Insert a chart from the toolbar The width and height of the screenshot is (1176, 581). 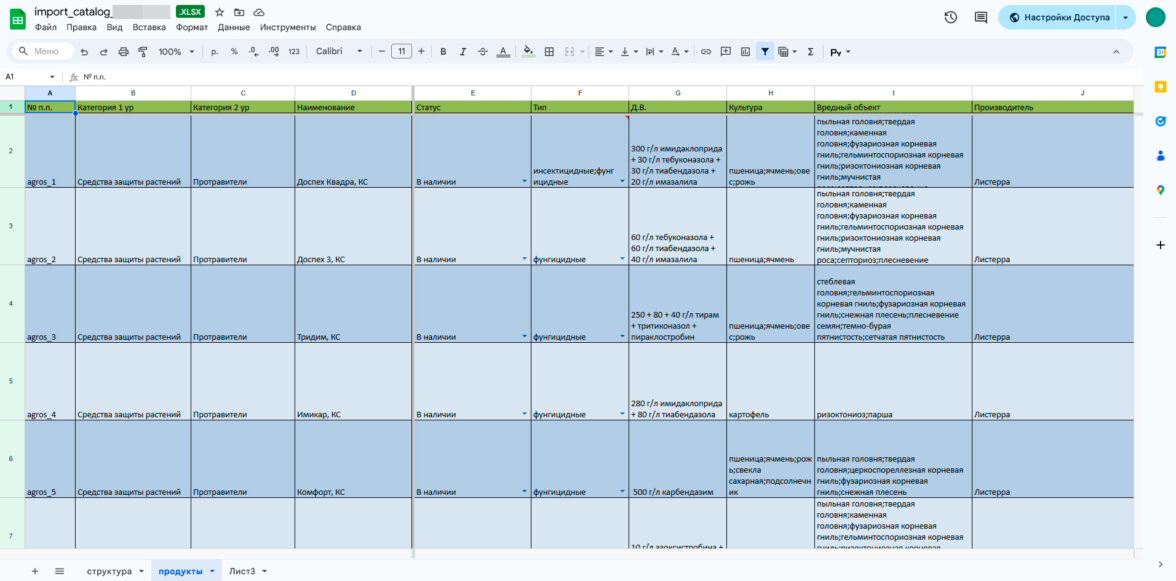point(745,51)
